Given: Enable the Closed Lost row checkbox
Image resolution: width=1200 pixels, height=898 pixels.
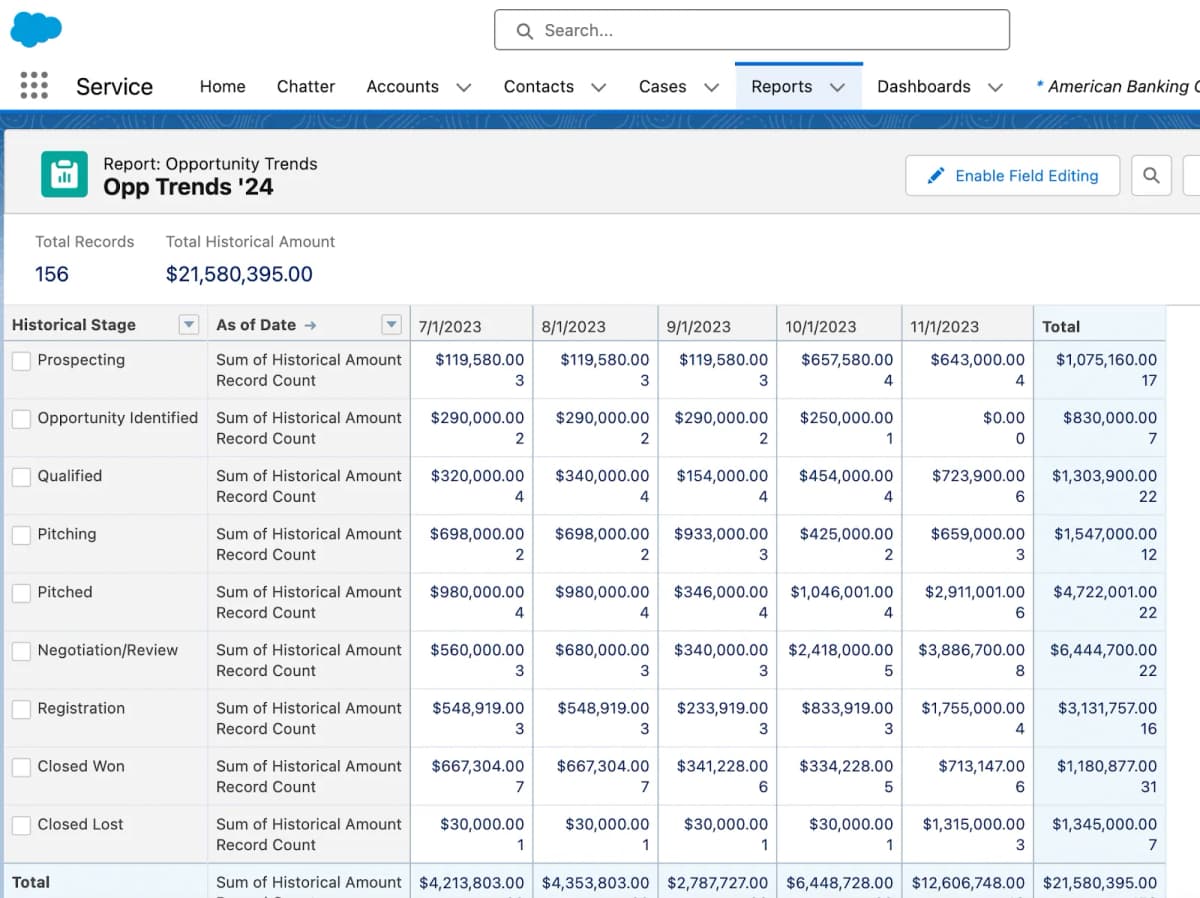Looking at the screenshot, I should point(21,825).
